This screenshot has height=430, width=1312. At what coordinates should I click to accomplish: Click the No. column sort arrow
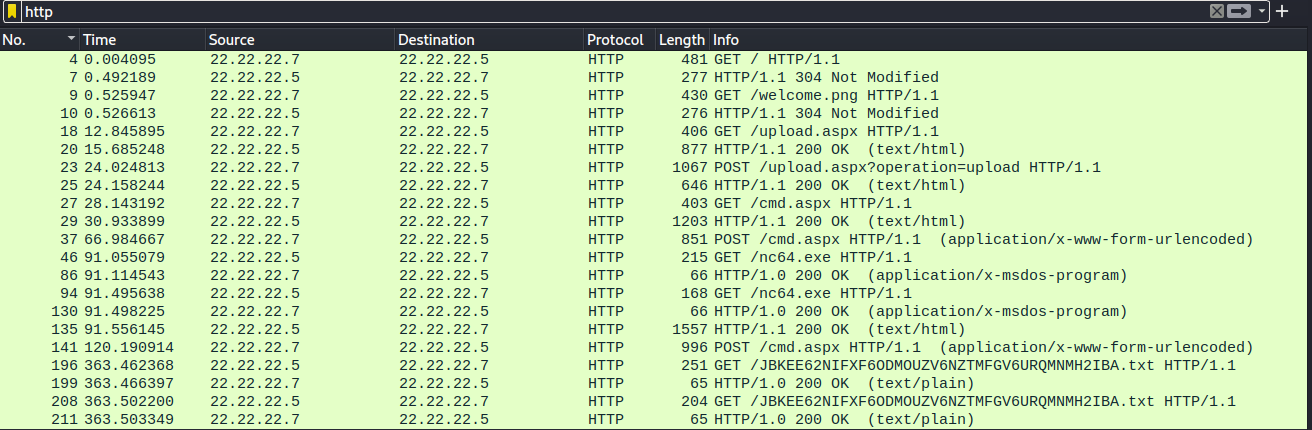point(71,40)
